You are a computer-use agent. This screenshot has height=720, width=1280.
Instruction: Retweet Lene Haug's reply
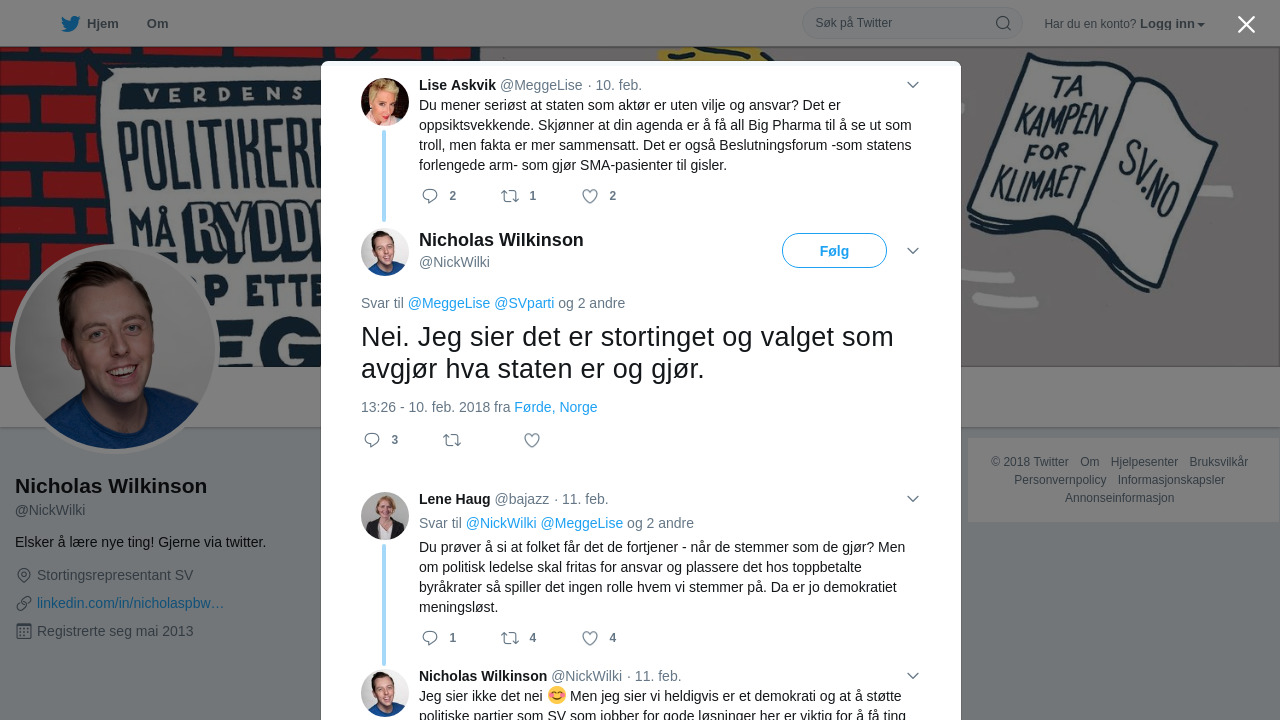pyautogui.click(x=510, y=638)
